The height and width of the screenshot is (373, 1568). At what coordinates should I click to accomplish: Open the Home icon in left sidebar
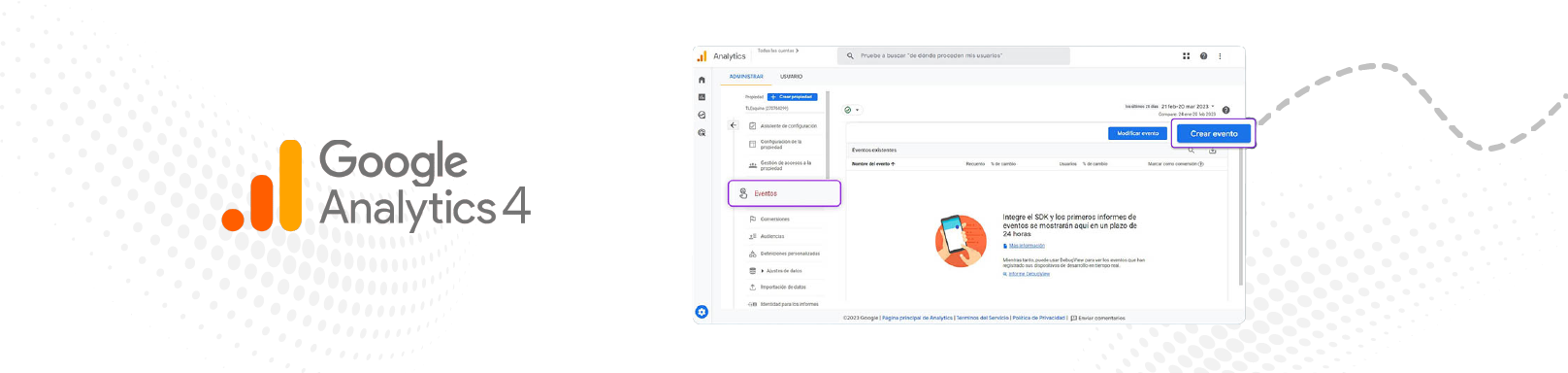point(702,80)
